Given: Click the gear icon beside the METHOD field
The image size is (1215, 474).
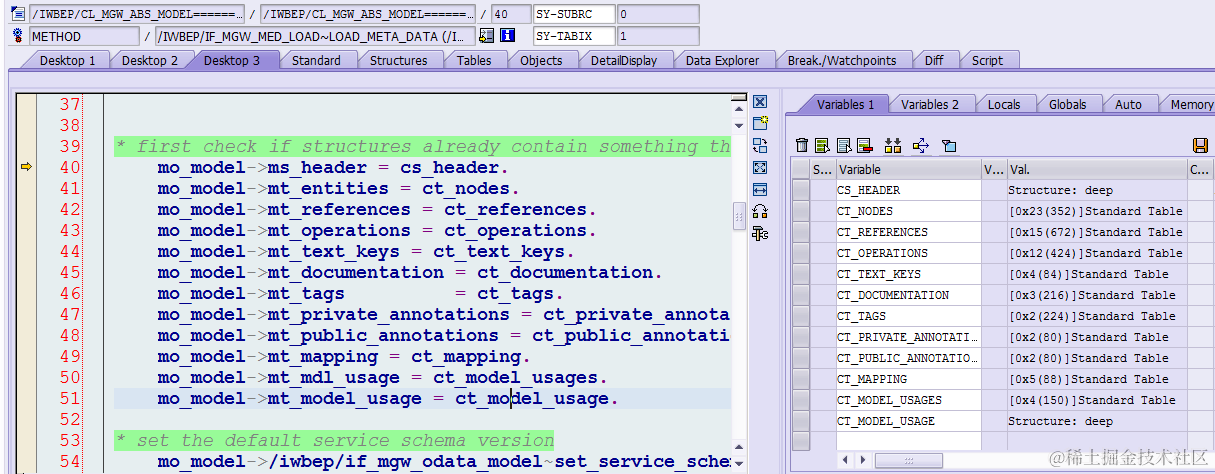Looking at the screenshot, I should [x=17, y=36].
